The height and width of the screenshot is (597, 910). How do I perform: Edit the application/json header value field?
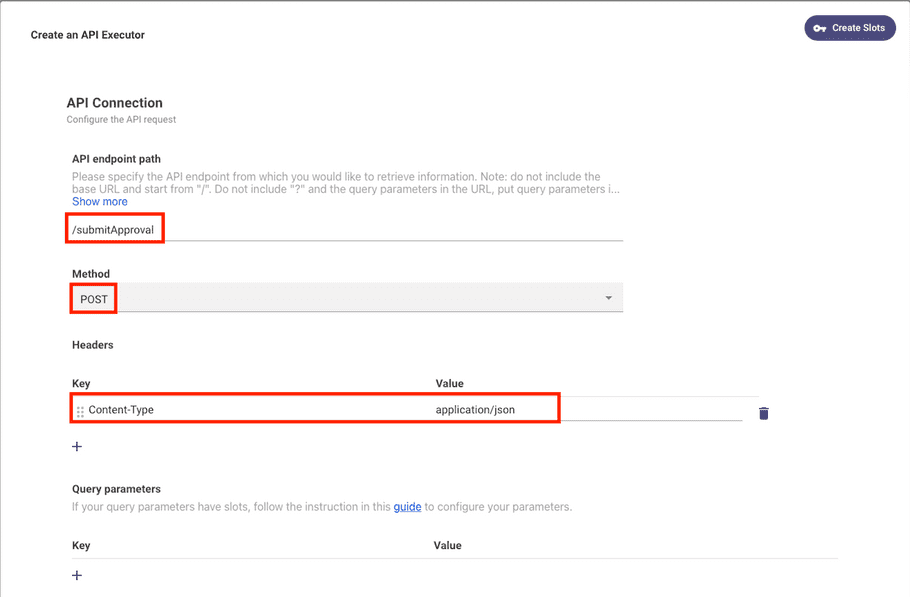pos(588,410)
